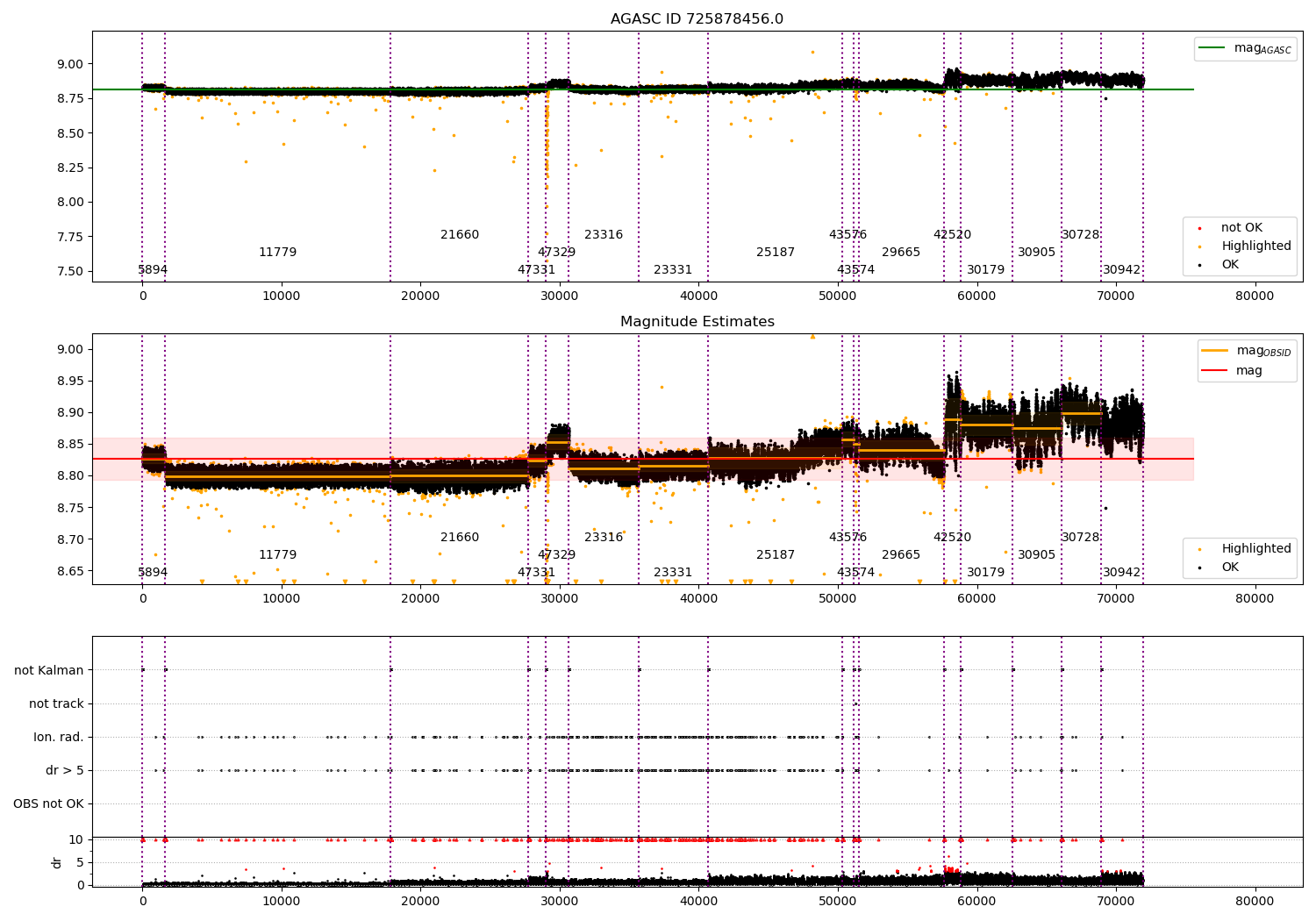
Task: Click obsid label 21660 in the top plot
Action: 460,235
